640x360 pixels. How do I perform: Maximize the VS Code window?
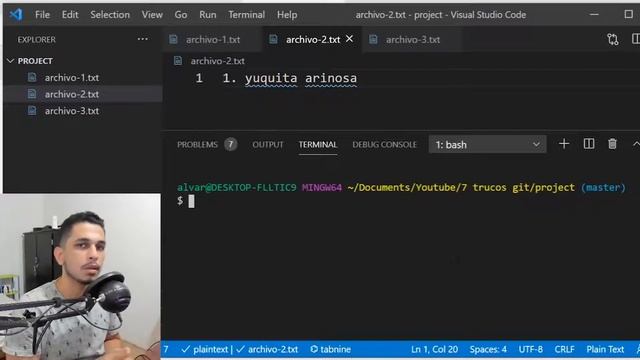628,14
